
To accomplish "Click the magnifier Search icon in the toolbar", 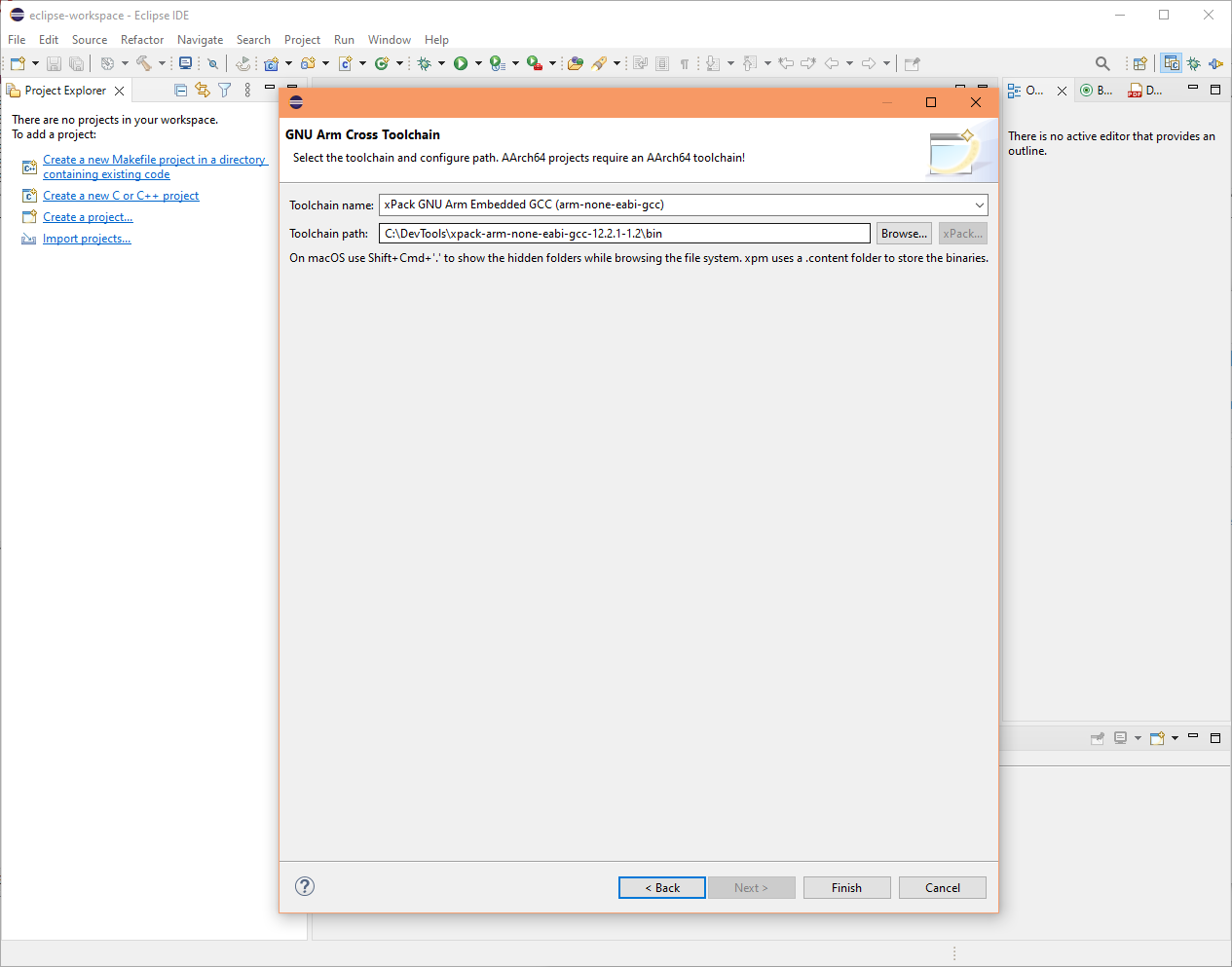I will [1102, 63].
